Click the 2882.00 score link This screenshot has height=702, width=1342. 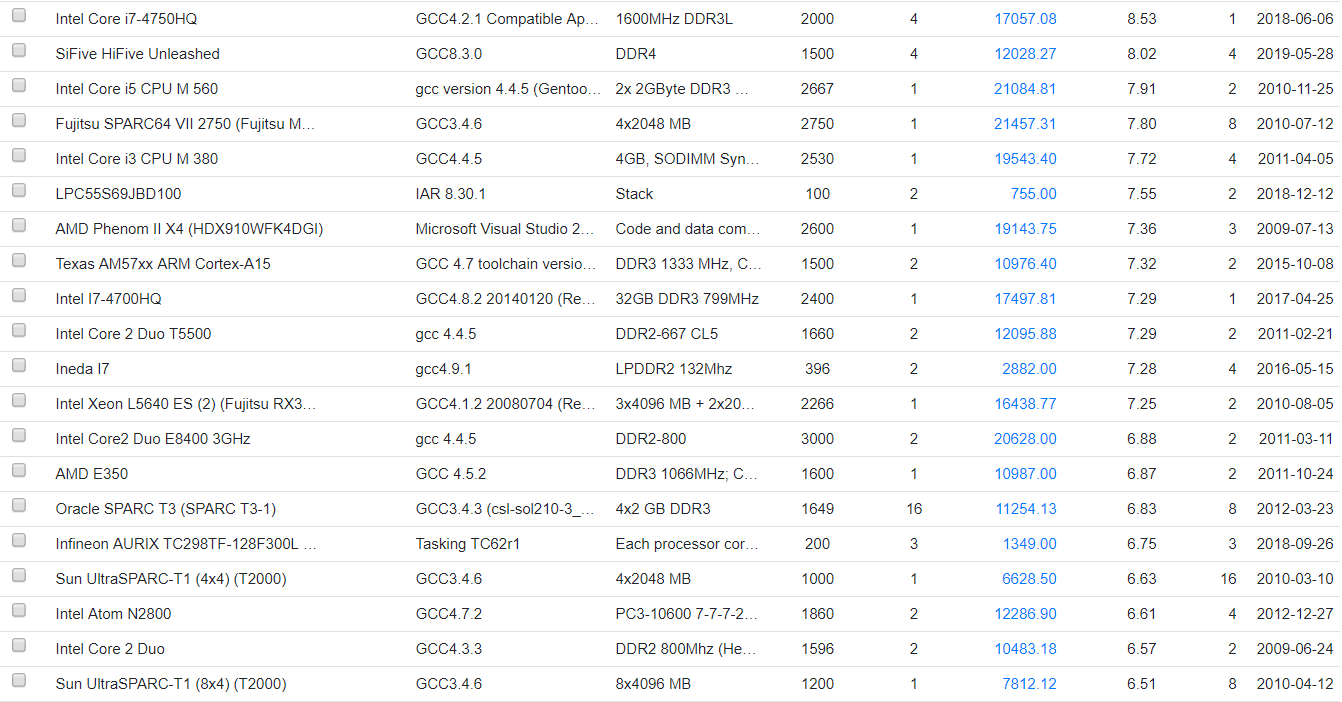pyautogui.click(x=1029, y=369)
